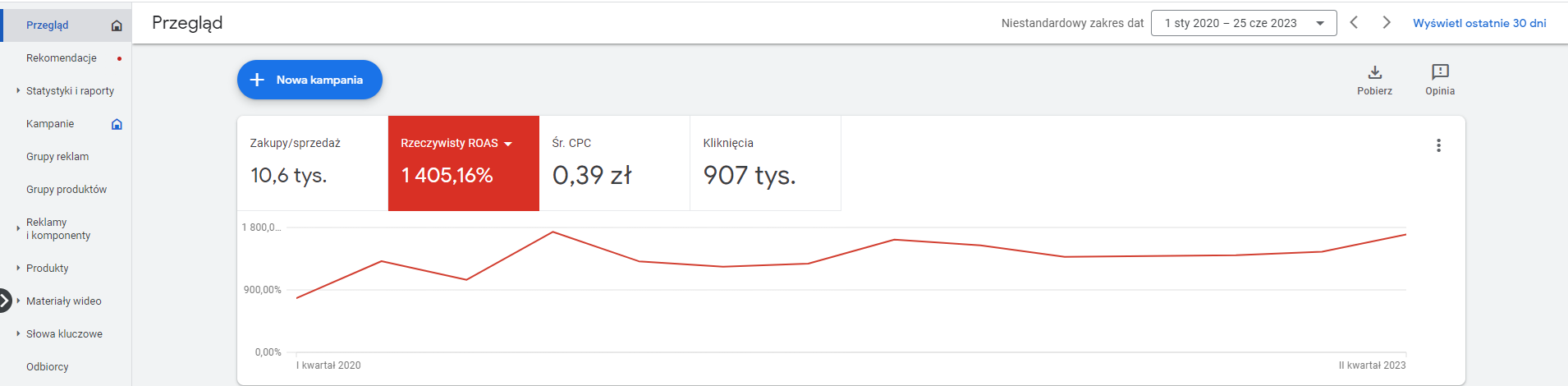Click the Pobierz download icon
This screenshot has width=1568, height=386.
tap(1375, 72)
